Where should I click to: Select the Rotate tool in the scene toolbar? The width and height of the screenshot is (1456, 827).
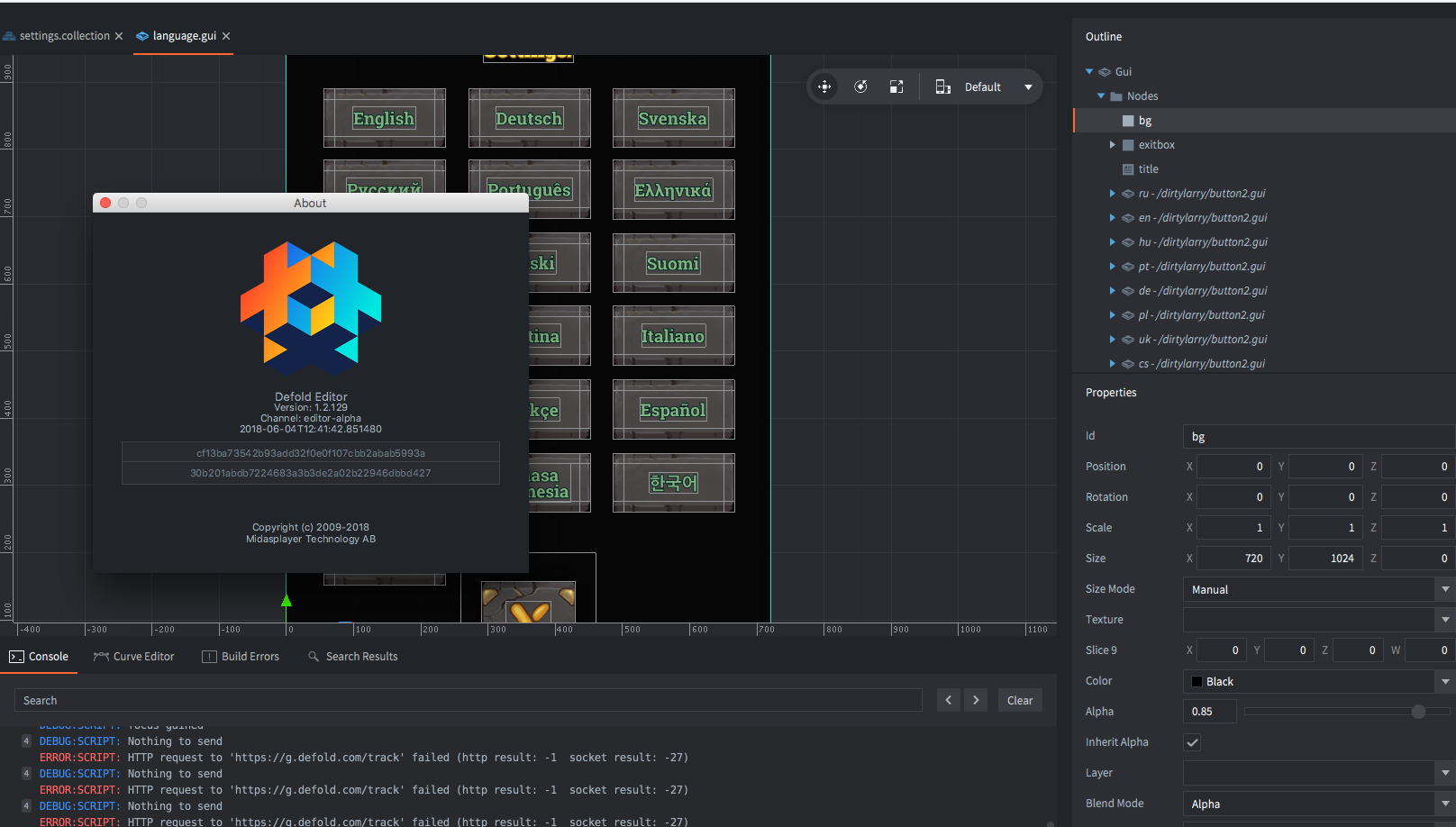pos(860,86)
